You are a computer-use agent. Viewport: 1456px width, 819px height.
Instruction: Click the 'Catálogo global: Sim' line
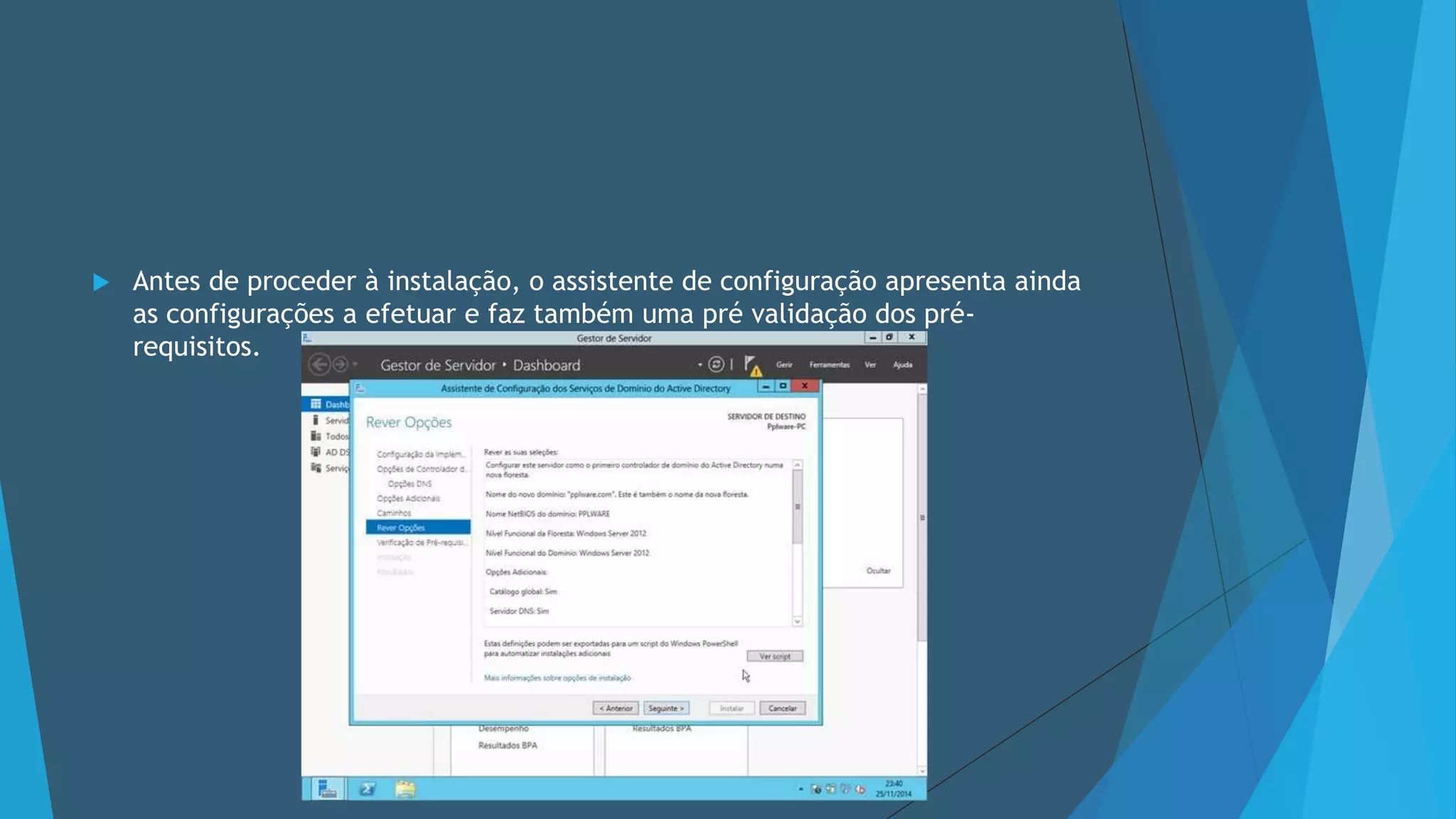pyautogui.click(x=523, y=591)
